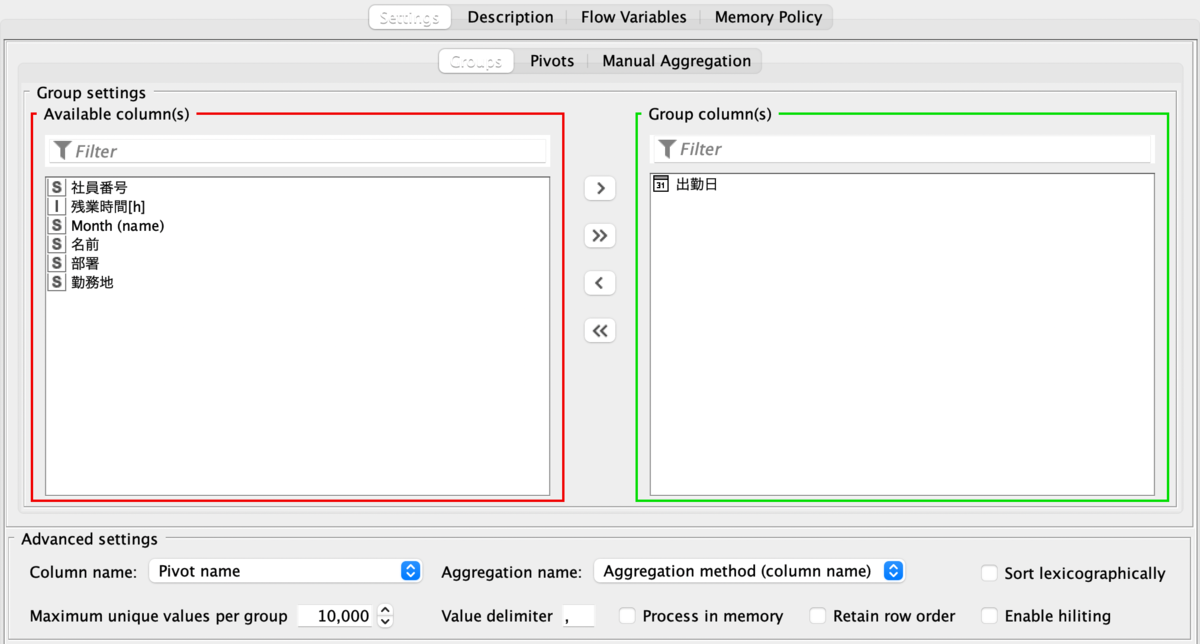
Task: Check the Retain row order option
Action: (817, 616)
